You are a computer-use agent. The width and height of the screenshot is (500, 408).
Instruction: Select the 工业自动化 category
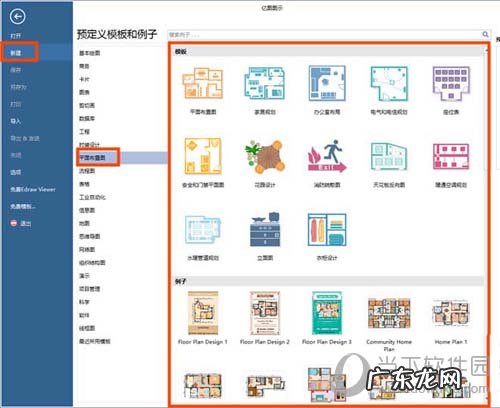pos(92,197)
